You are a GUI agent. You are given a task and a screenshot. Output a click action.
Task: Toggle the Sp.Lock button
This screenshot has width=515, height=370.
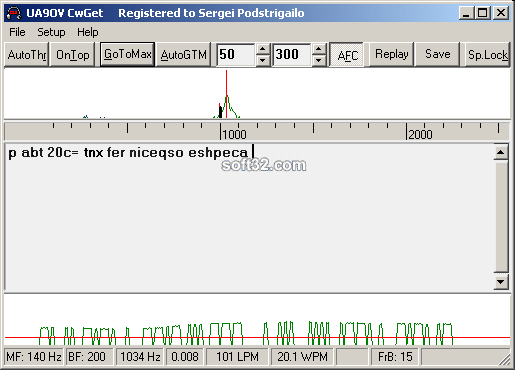(487, 54)
